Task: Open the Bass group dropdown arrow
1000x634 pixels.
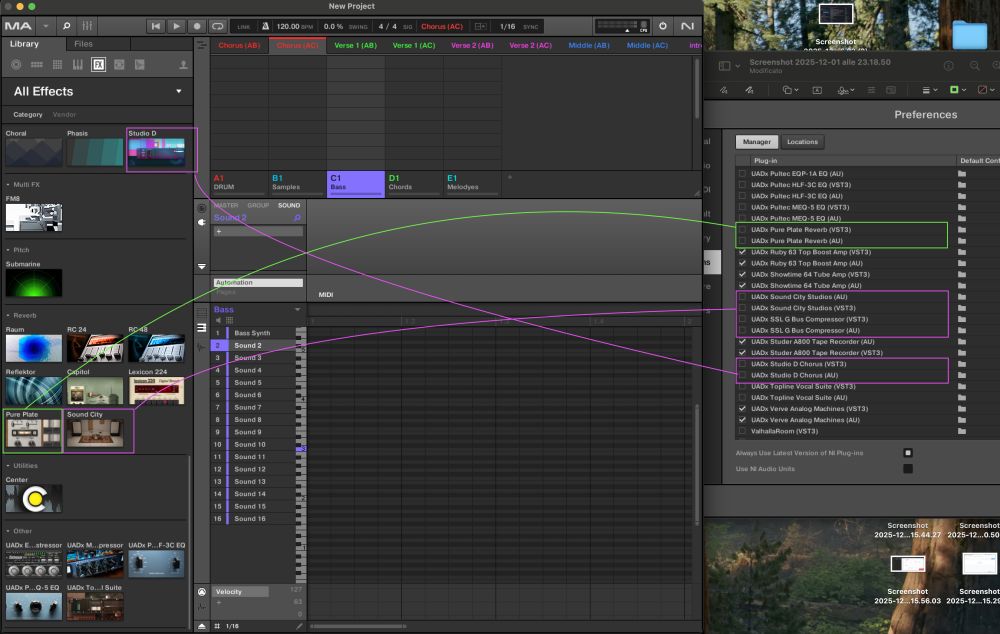Action: click(297, 309)
